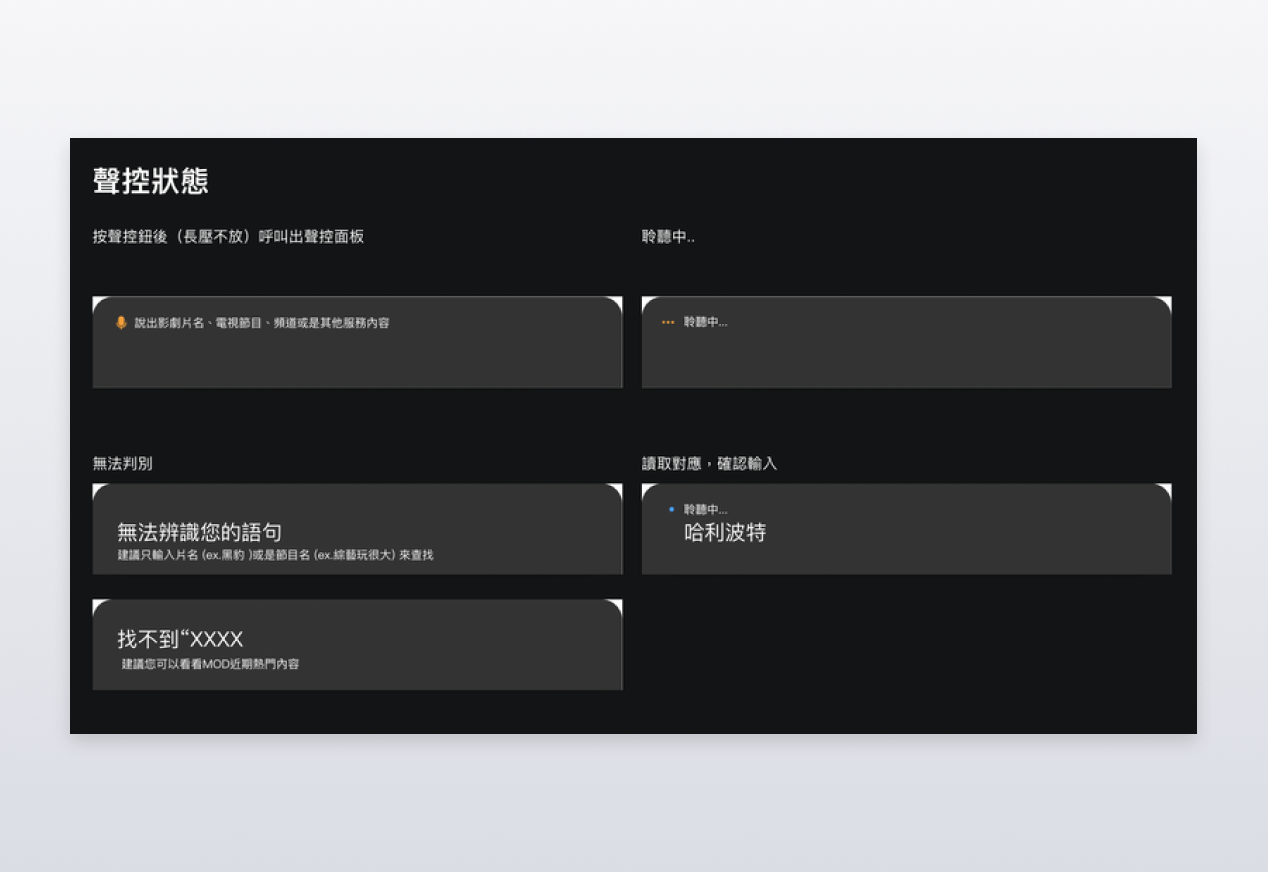Click the 找不到“XXXX heading
1268x872 pixels.
pos(180,640)
